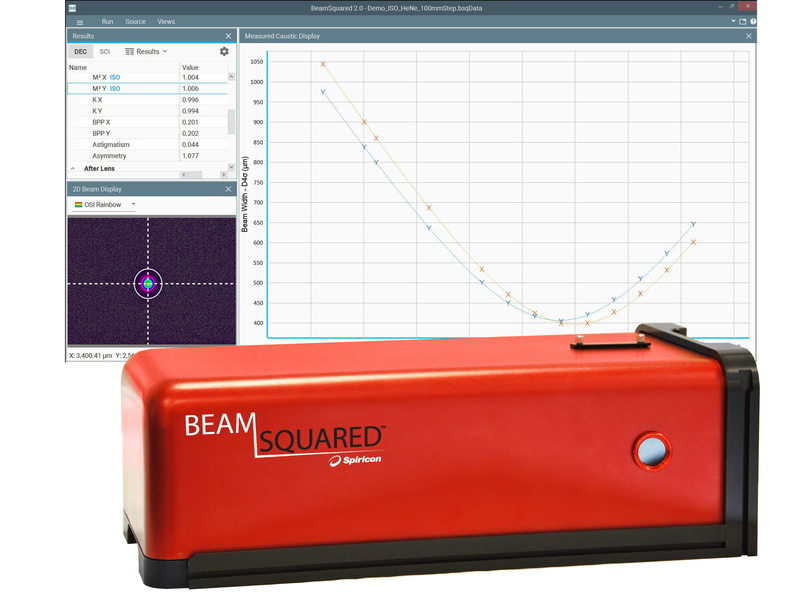This screenshot has height=600, width=800.
Task: Open the Run menu
Action: coord(107,21)
